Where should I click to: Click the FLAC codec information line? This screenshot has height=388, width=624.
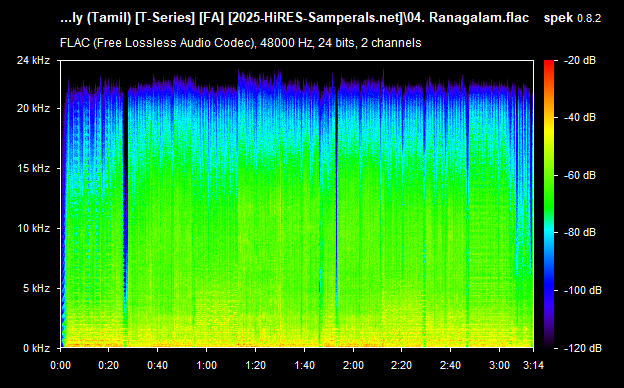(241, 43)
